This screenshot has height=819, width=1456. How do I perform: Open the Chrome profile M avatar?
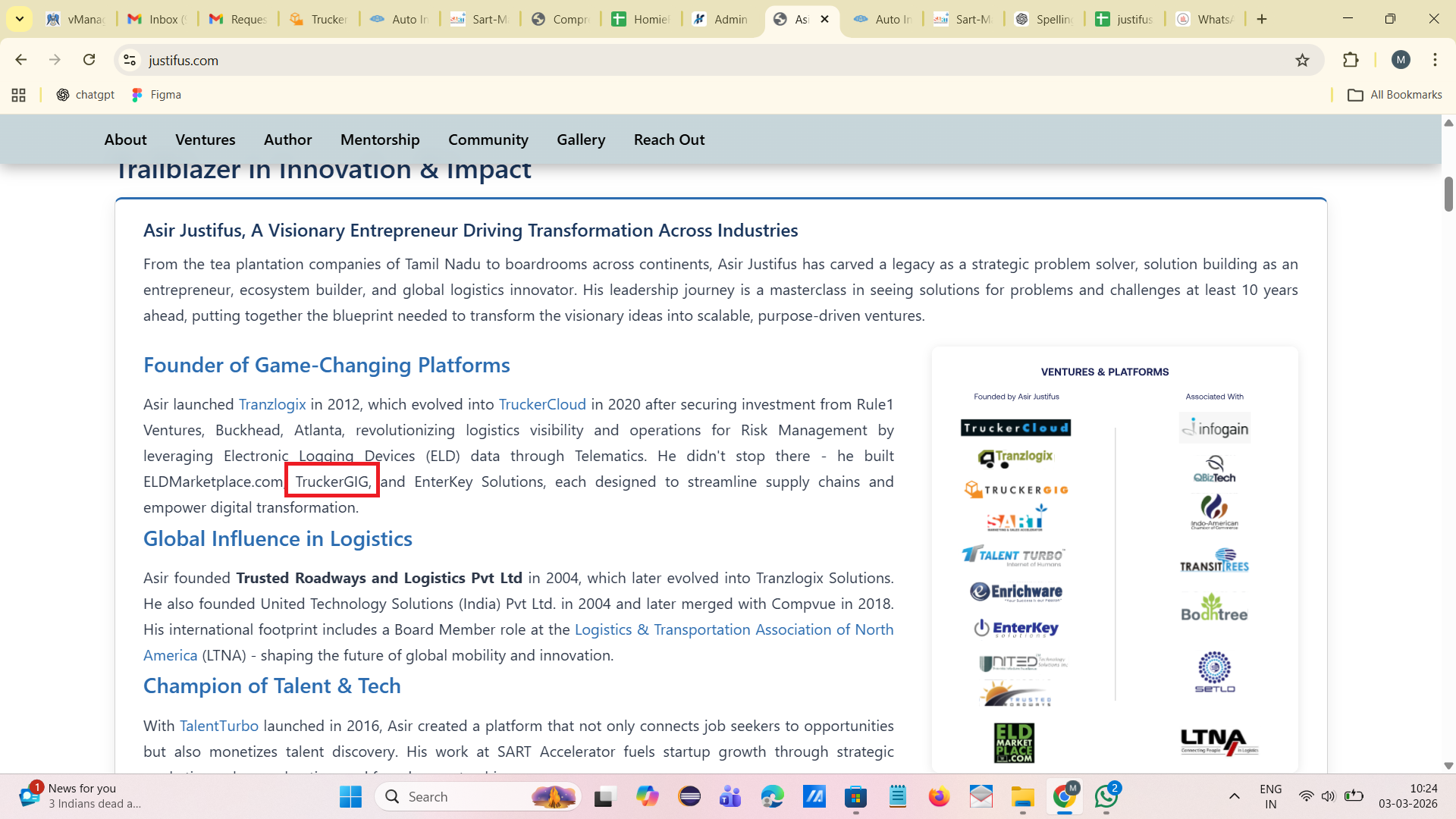click(1401, 60)
